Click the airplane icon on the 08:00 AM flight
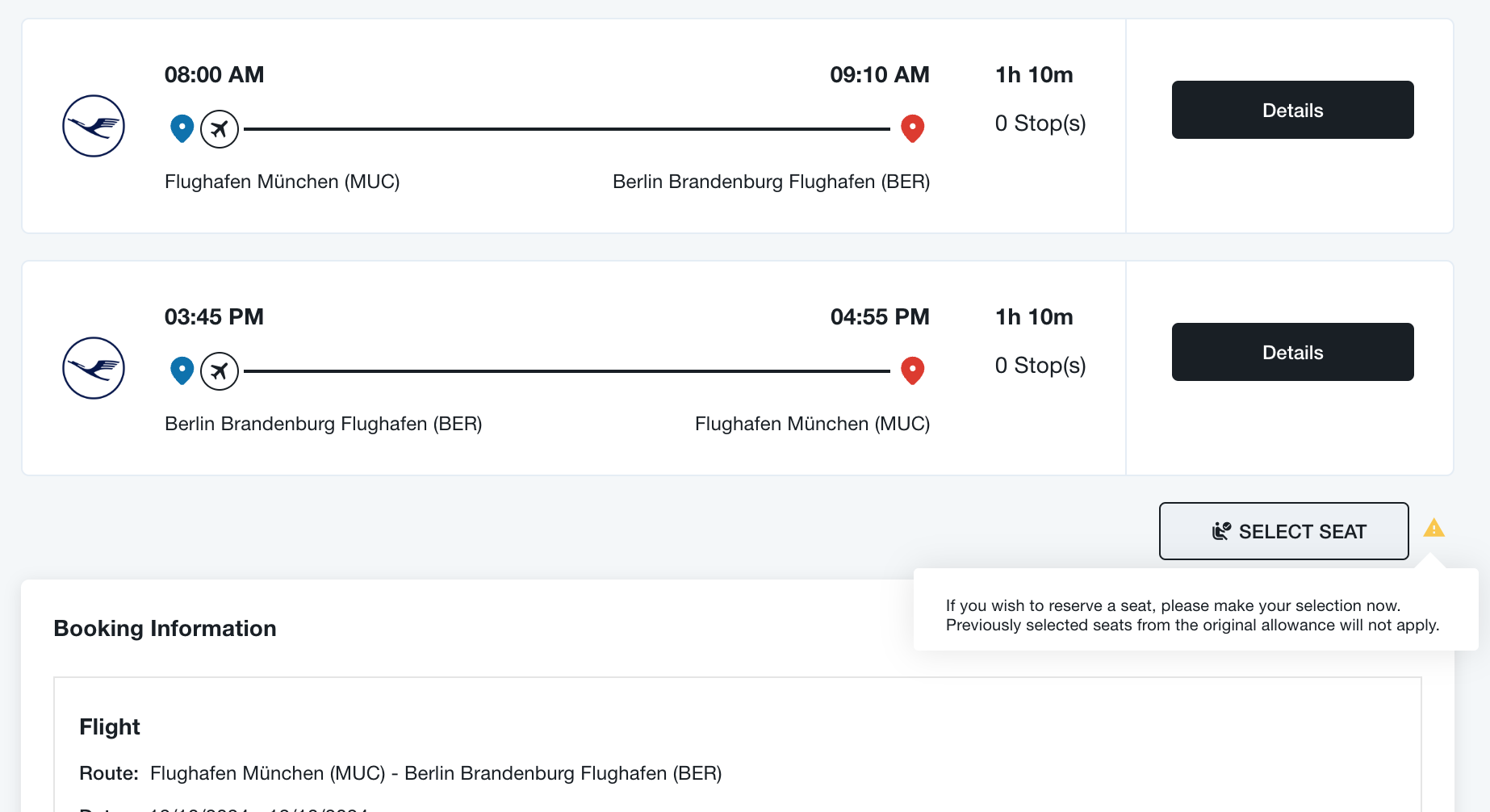The height and width of the screenshot is (812, 1490). pyautogui.click(x=220, y=128)
